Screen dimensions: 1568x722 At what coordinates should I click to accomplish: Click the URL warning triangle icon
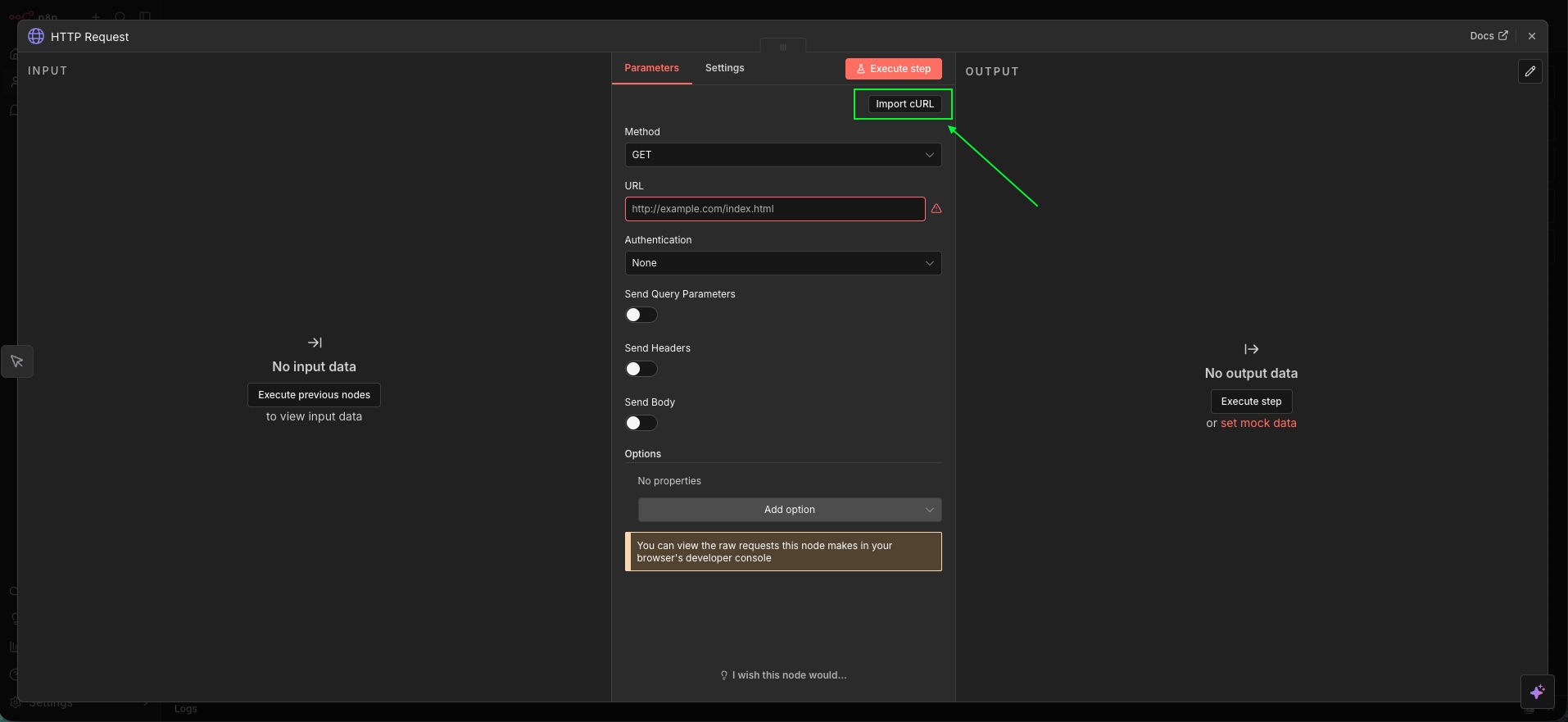pyautogui.click(x=936, y=209)
